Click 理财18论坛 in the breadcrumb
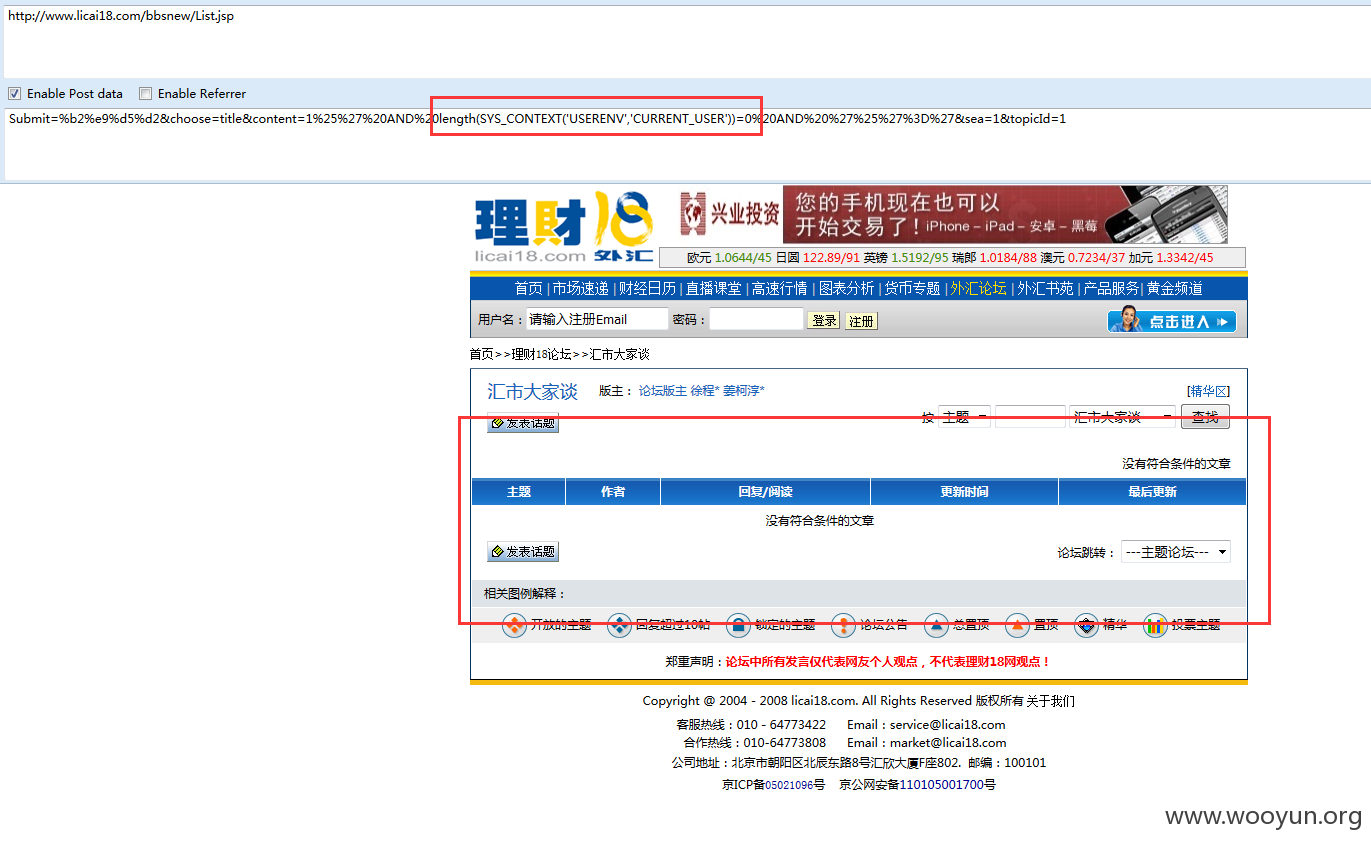Image resolution: width=1371 pixels, height=845 pixels. [x=541, y=354]
